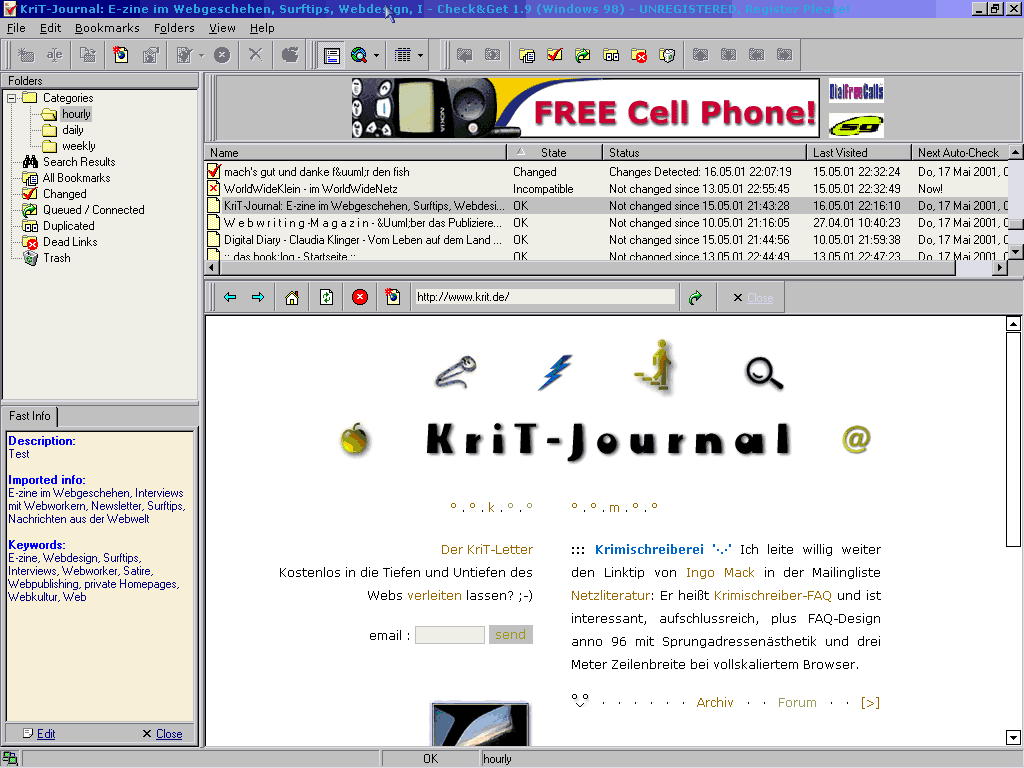Click the globe magnifier check icon

359,56
